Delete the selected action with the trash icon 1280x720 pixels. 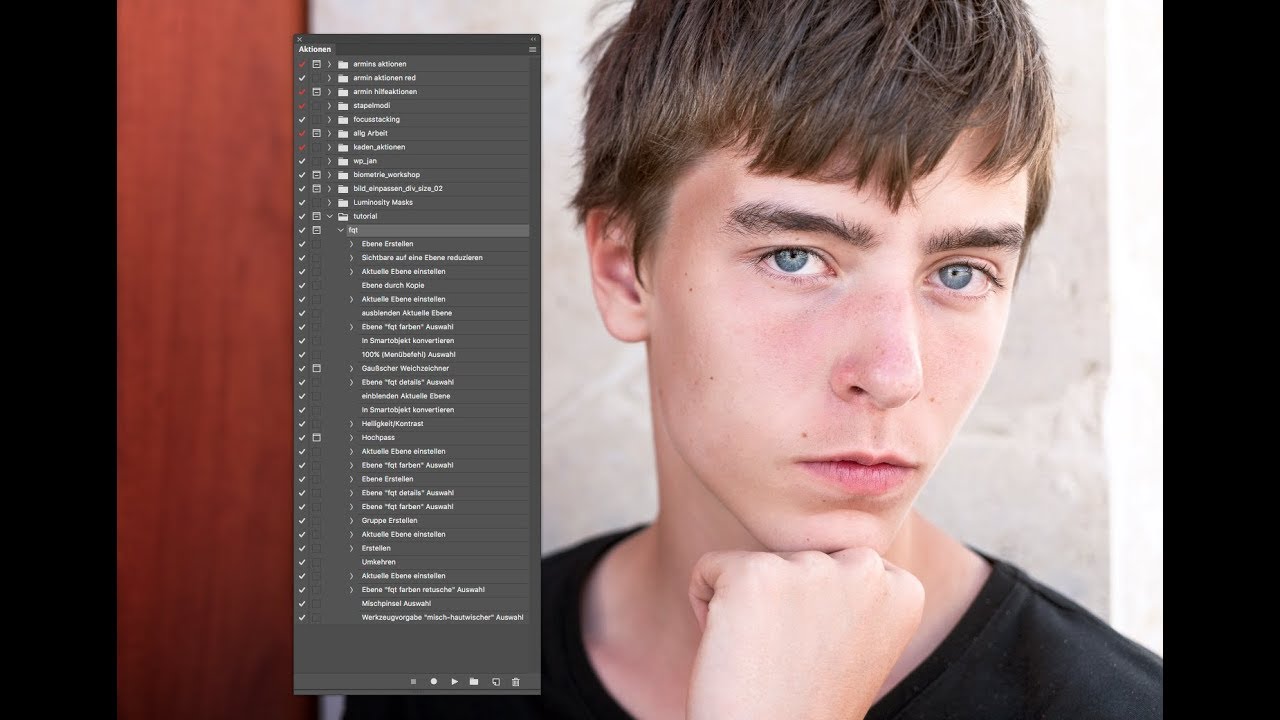[x=516, y=681]
